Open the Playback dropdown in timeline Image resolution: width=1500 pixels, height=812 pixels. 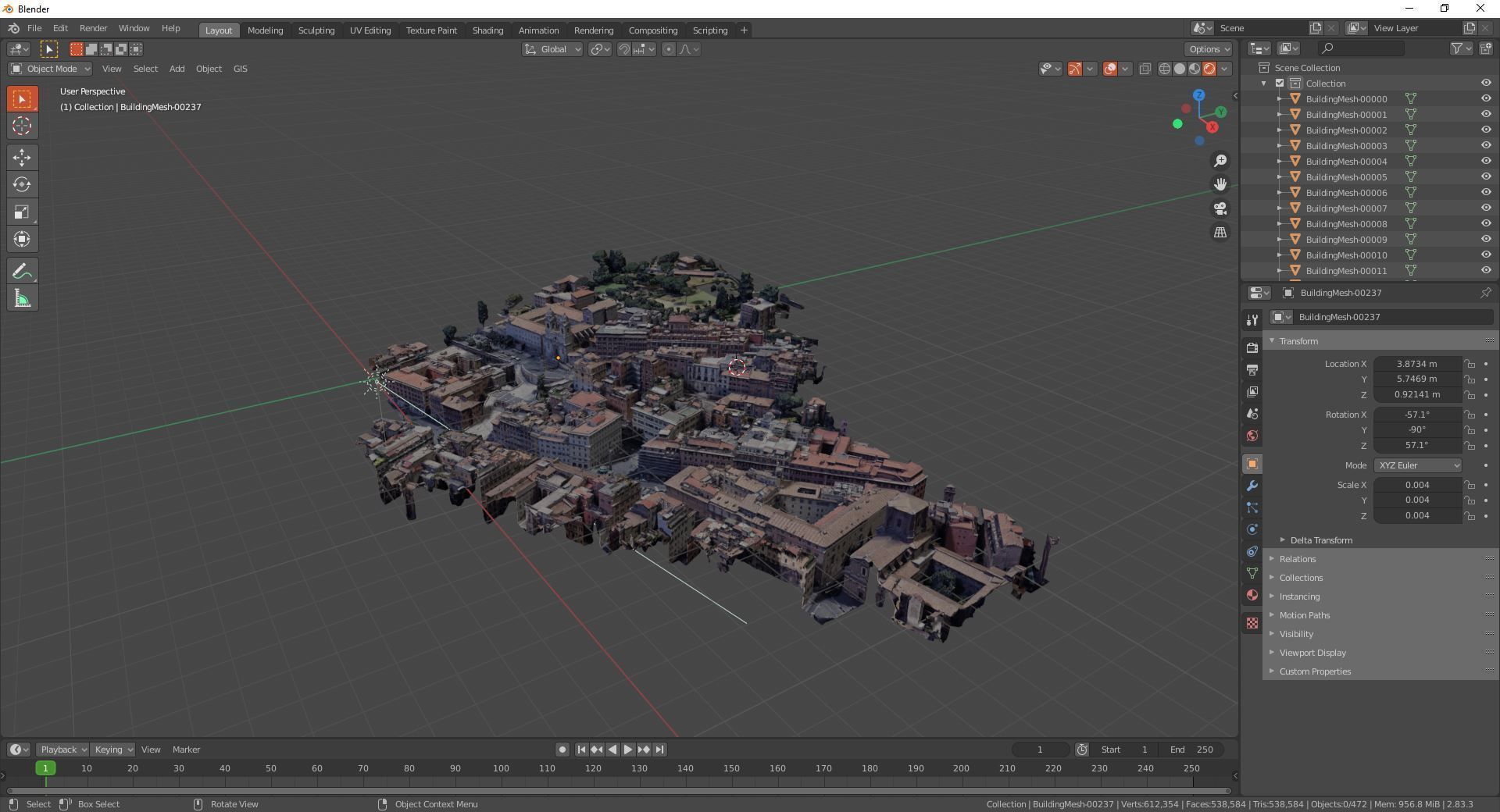point(62,750)
